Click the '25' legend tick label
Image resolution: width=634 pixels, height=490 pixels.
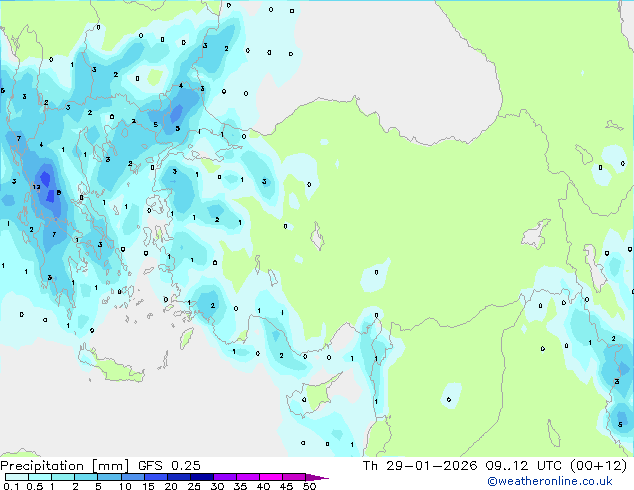coord(194,486)
